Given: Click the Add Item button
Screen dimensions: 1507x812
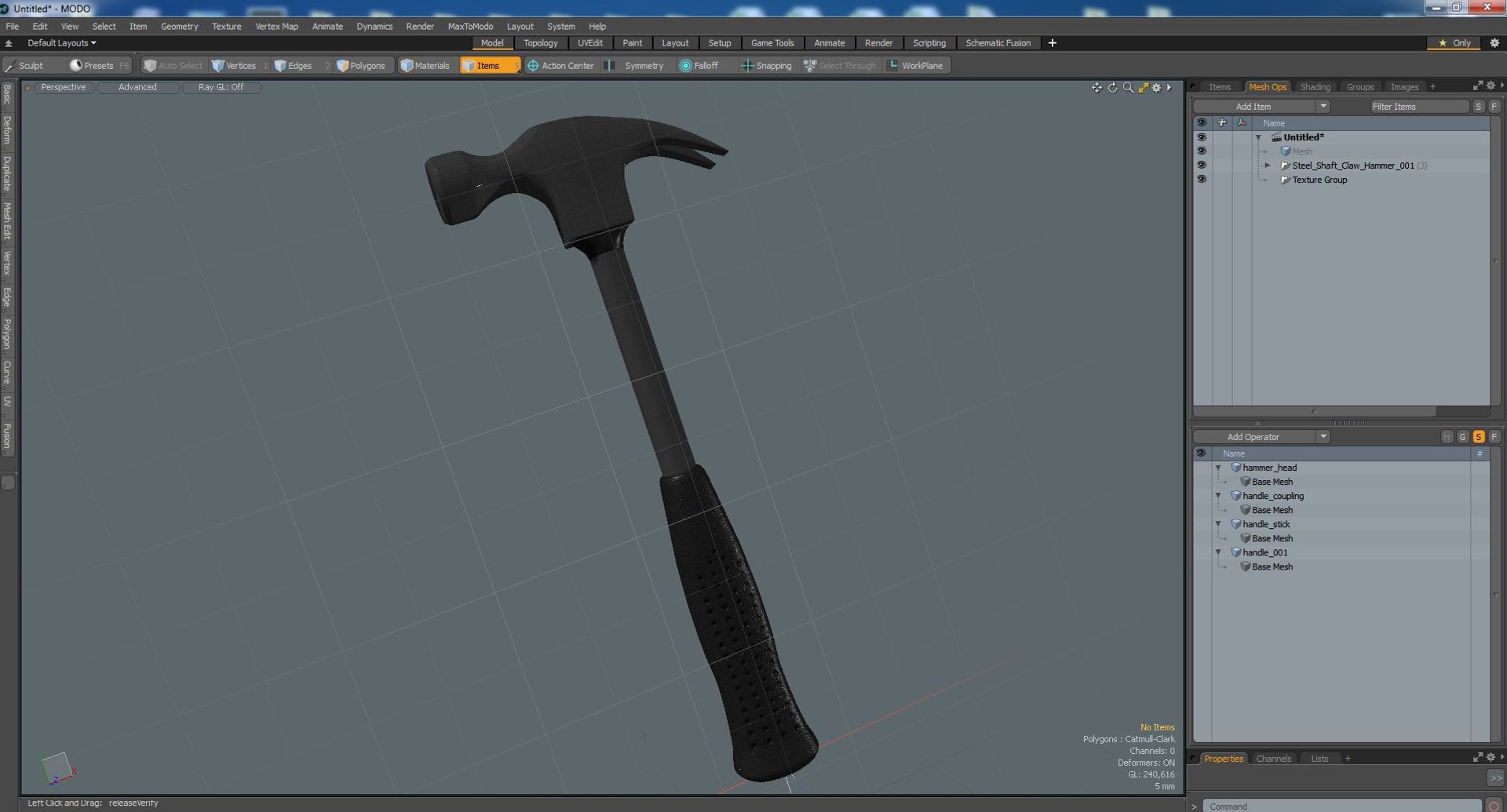Looking at the screenshot, I should pyautogui.click(x=1253, y=107).
